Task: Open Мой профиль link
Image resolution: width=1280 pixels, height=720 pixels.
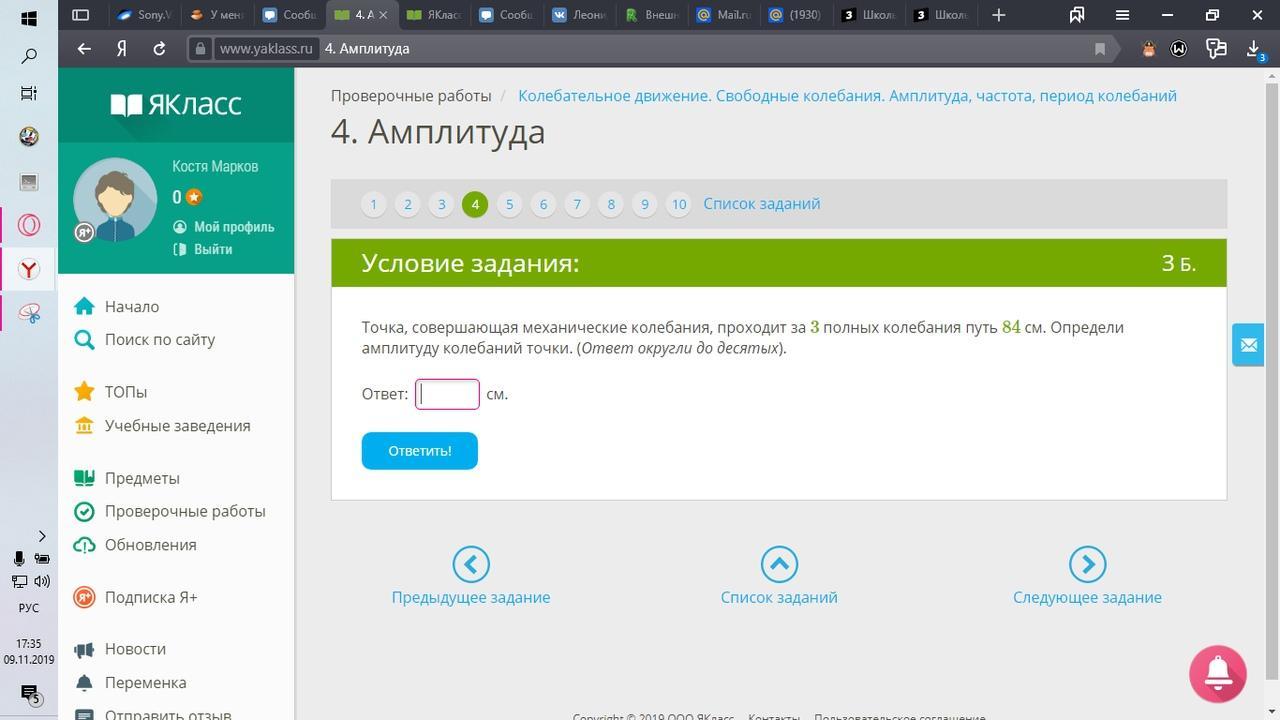Action: point(224,227)
